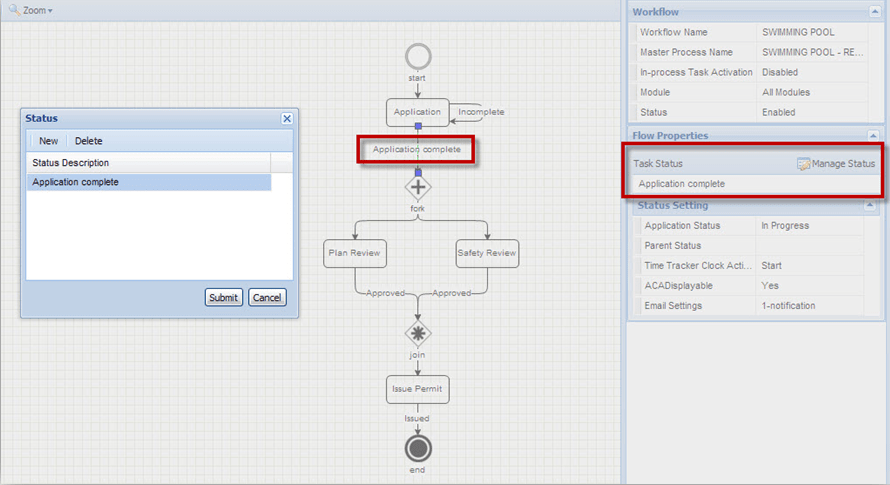Click the start event circle

(x=418, y=56)
